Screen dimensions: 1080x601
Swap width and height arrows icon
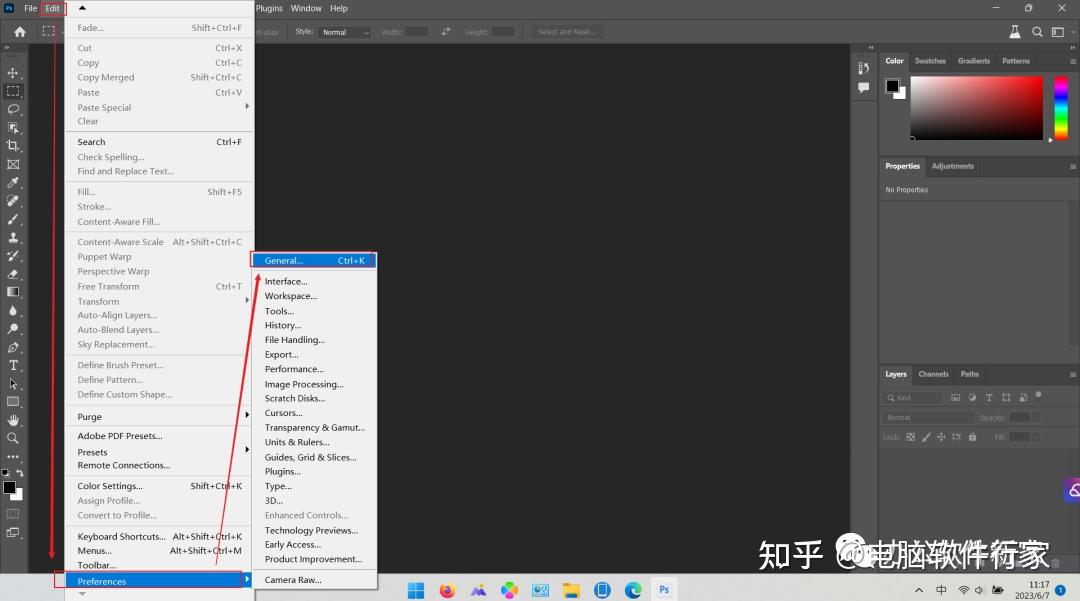(x=446, y=32)
